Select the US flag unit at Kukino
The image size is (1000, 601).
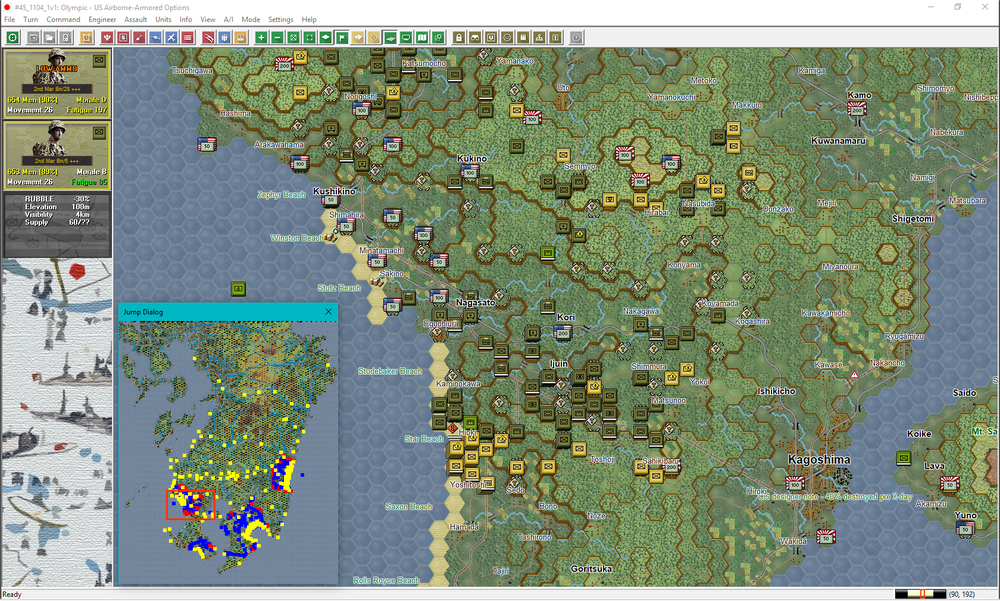(470, 172)
